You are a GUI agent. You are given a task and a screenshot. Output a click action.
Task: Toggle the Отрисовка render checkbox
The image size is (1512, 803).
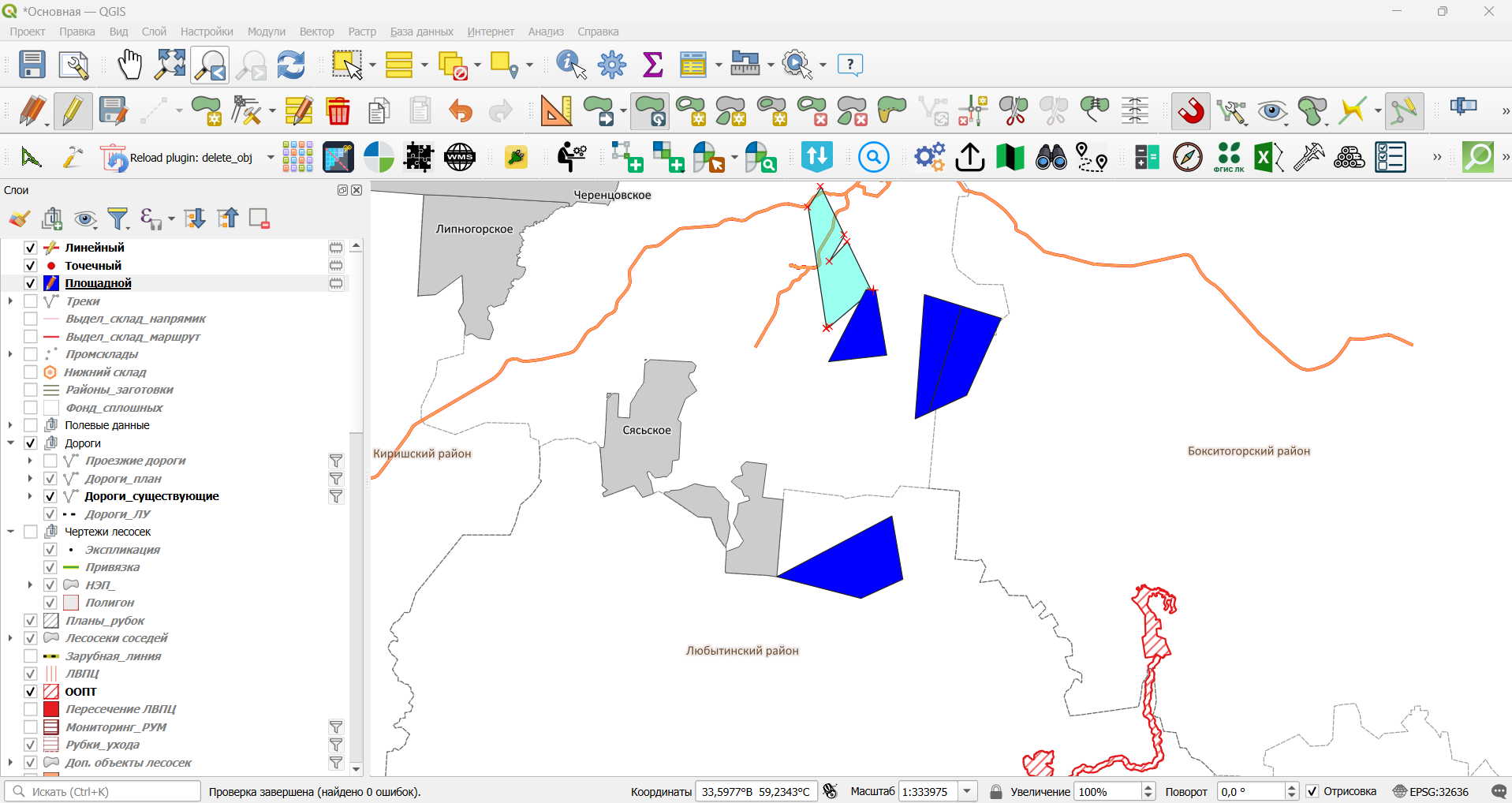pos(1312,791)
